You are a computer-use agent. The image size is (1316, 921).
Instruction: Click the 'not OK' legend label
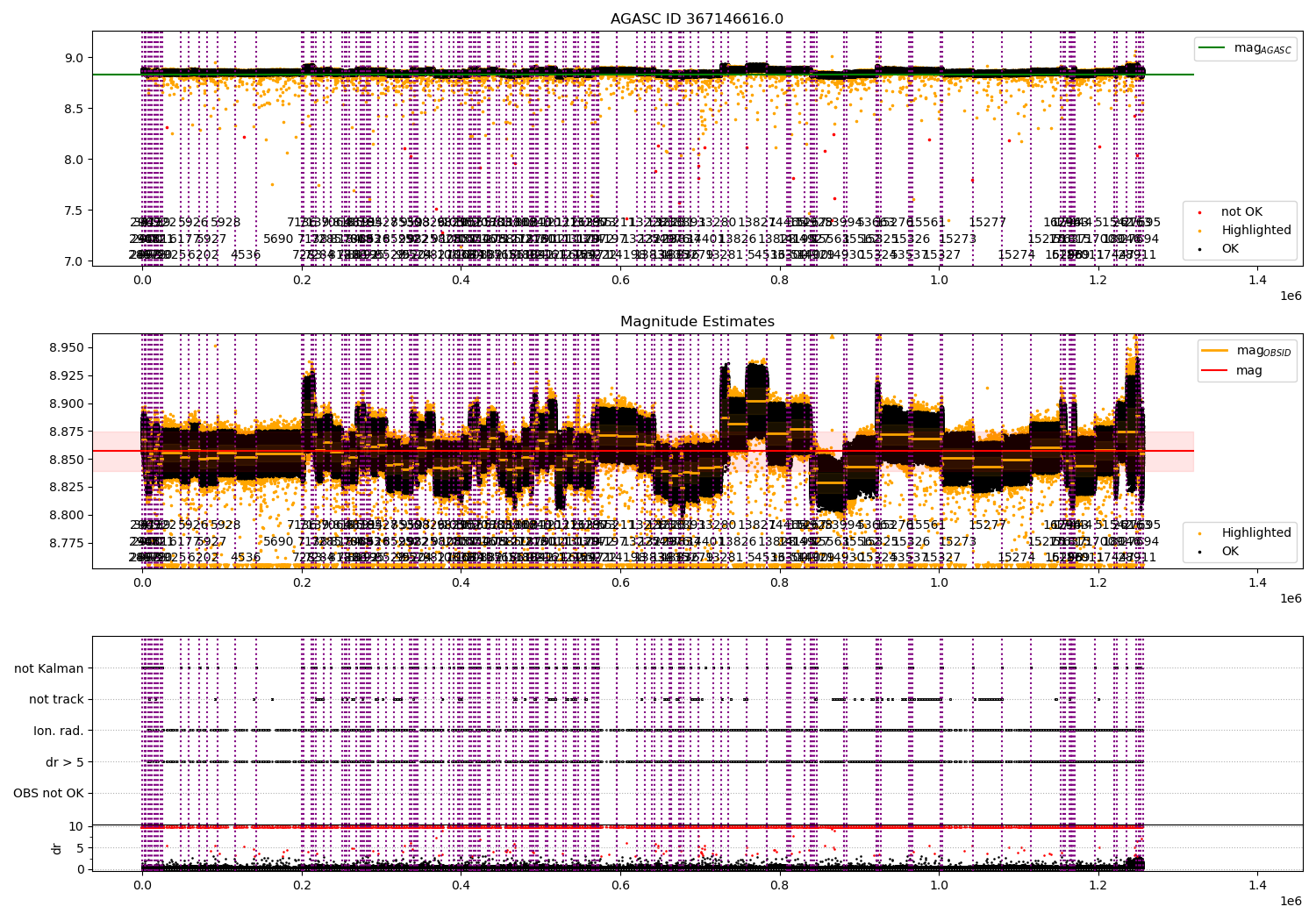1241,211
